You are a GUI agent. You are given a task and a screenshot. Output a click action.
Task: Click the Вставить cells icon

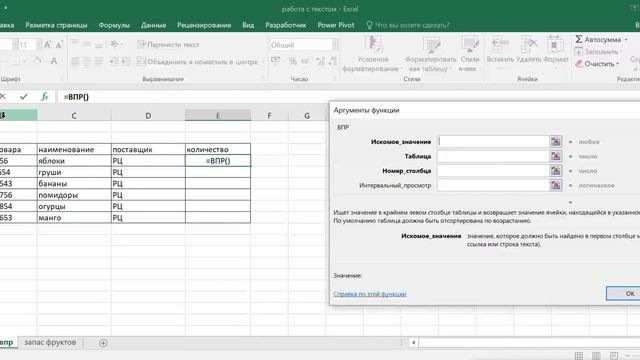500,44
